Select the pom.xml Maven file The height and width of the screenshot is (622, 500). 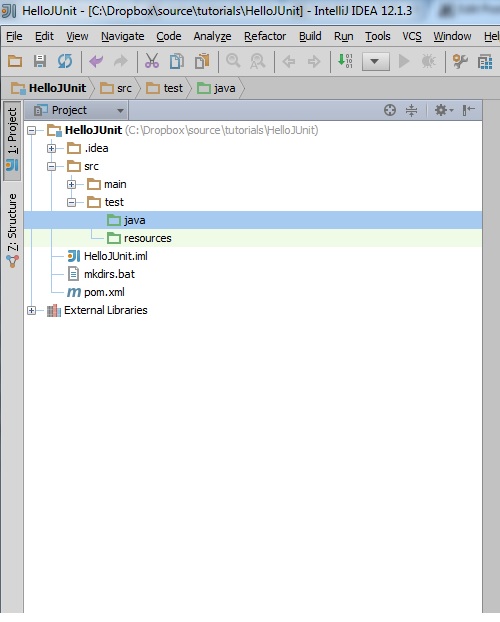pos(96,292)
